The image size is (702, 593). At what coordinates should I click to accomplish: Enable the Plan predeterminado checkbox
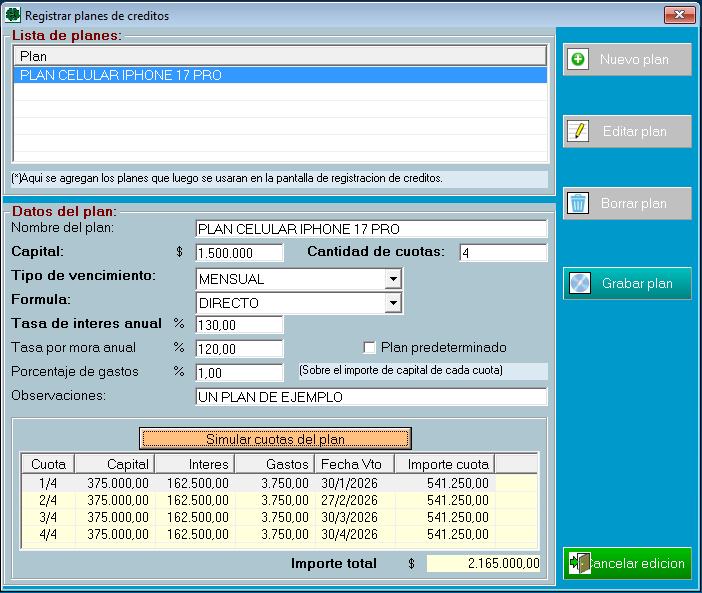370,348
